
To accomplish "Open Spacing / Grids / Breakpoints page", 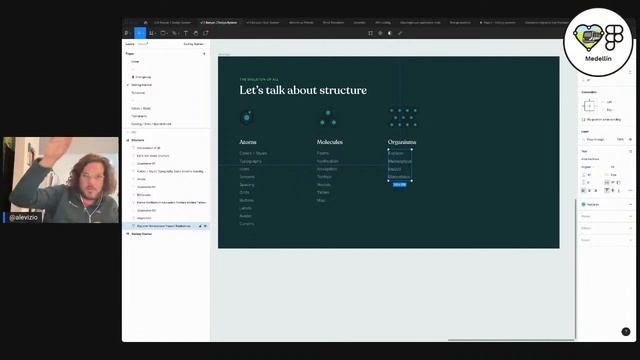I will tap(151, 124).
